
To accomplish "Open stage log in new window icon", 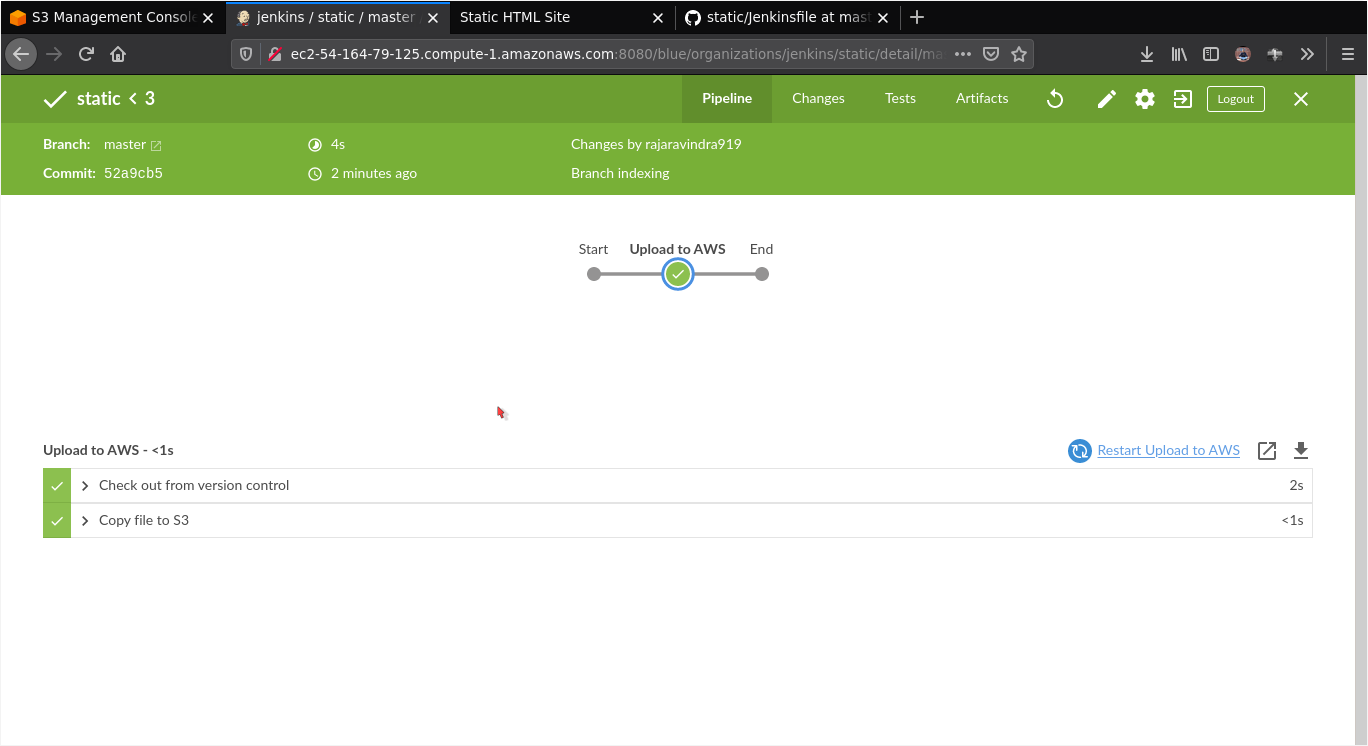I will point(1267,451).
